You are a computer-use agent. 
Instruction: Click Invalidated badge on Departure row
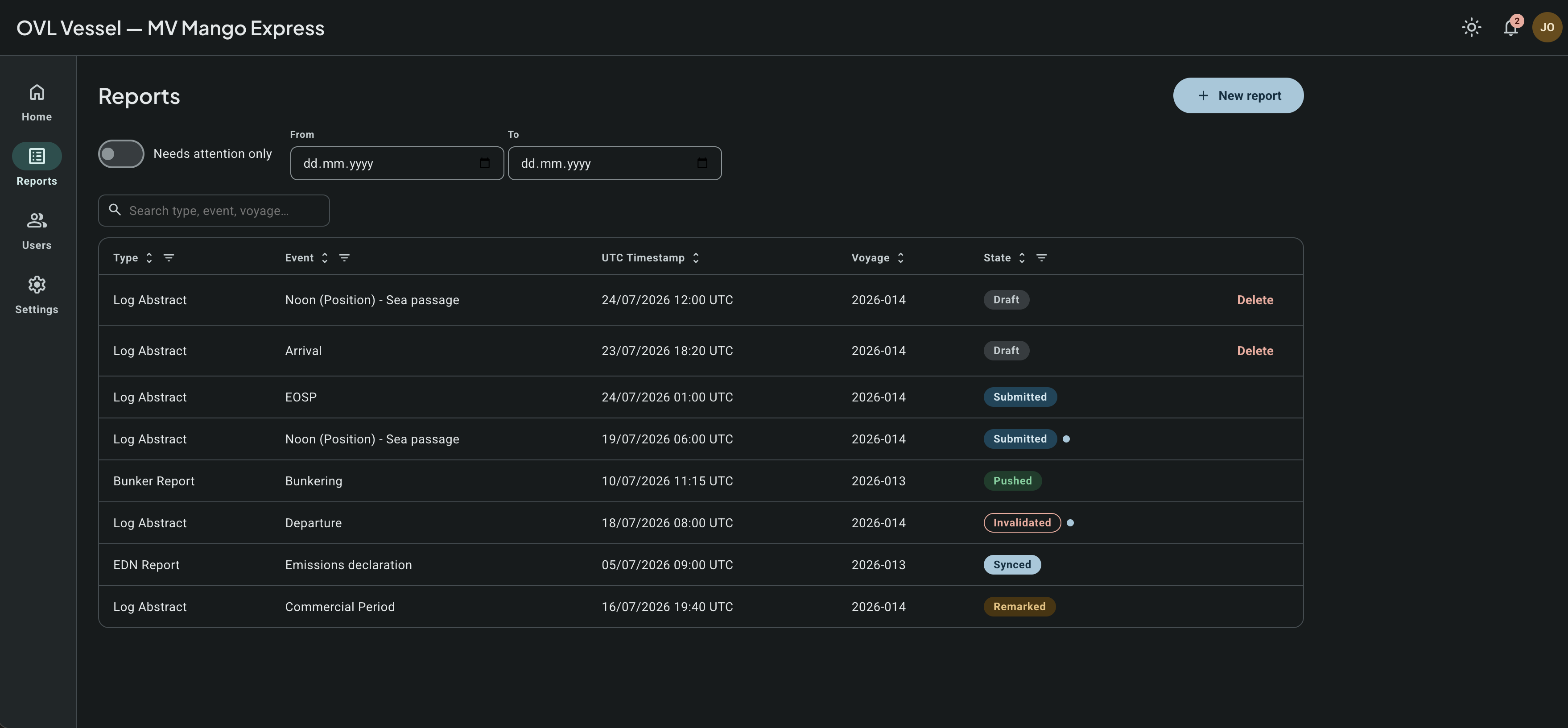(x=1022, y=523)
